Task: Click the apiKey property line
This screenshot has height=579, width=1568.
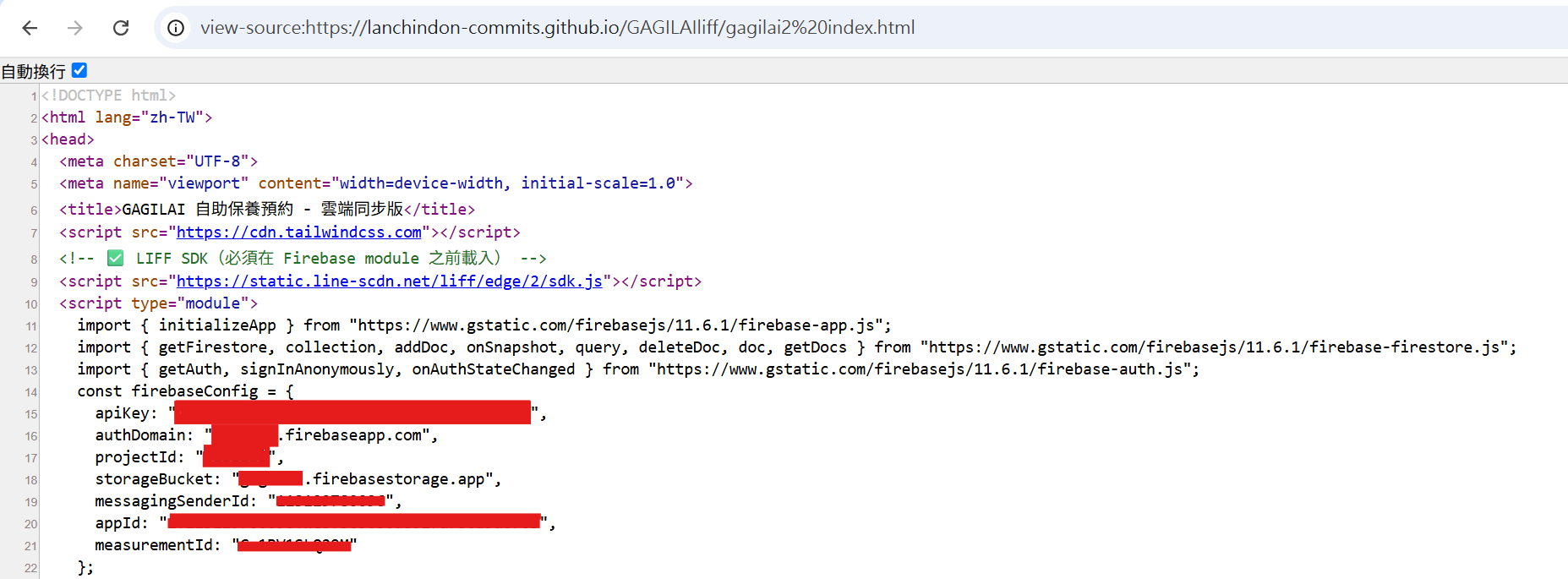Action: click(321, 413)
